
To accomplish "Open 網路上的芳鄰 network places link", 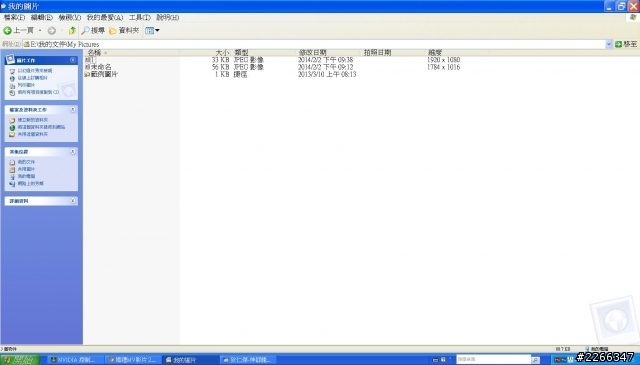I will [x=31, y=184].
